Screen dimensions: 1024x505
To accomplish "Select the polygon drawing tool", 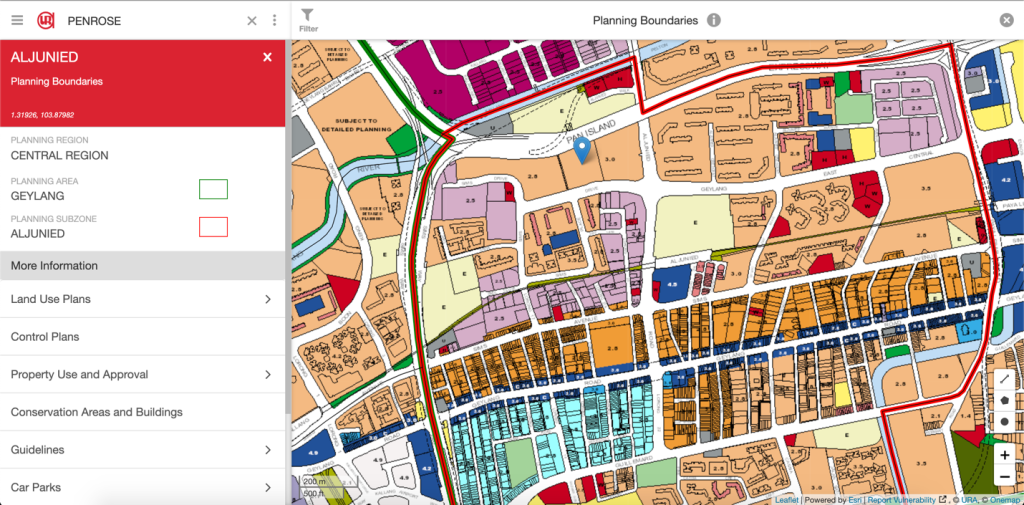I will [x=1004, y=400].
